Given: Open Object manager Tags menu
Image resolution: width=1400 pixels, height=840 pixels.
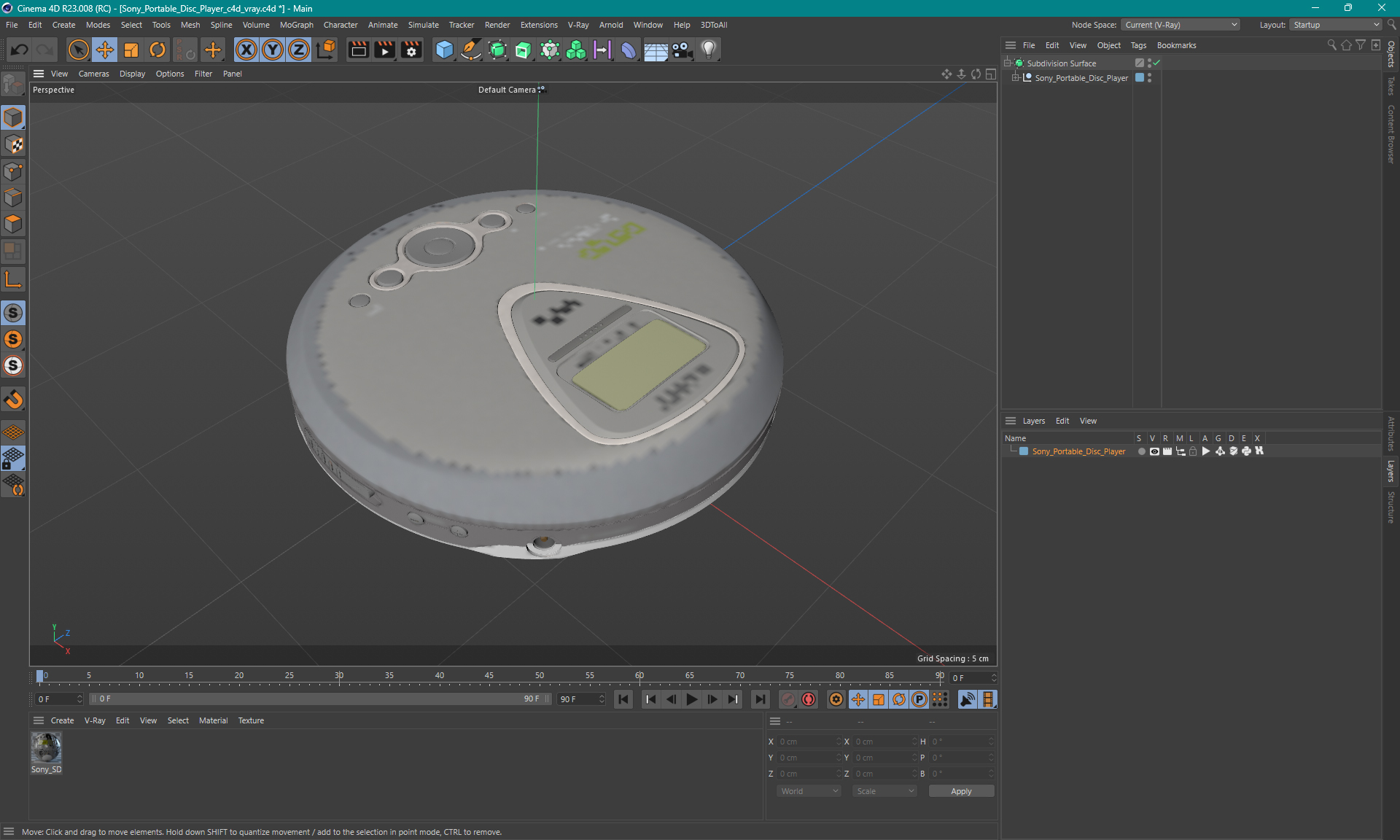Looking at the screenshot, I should pos(1138,45).
